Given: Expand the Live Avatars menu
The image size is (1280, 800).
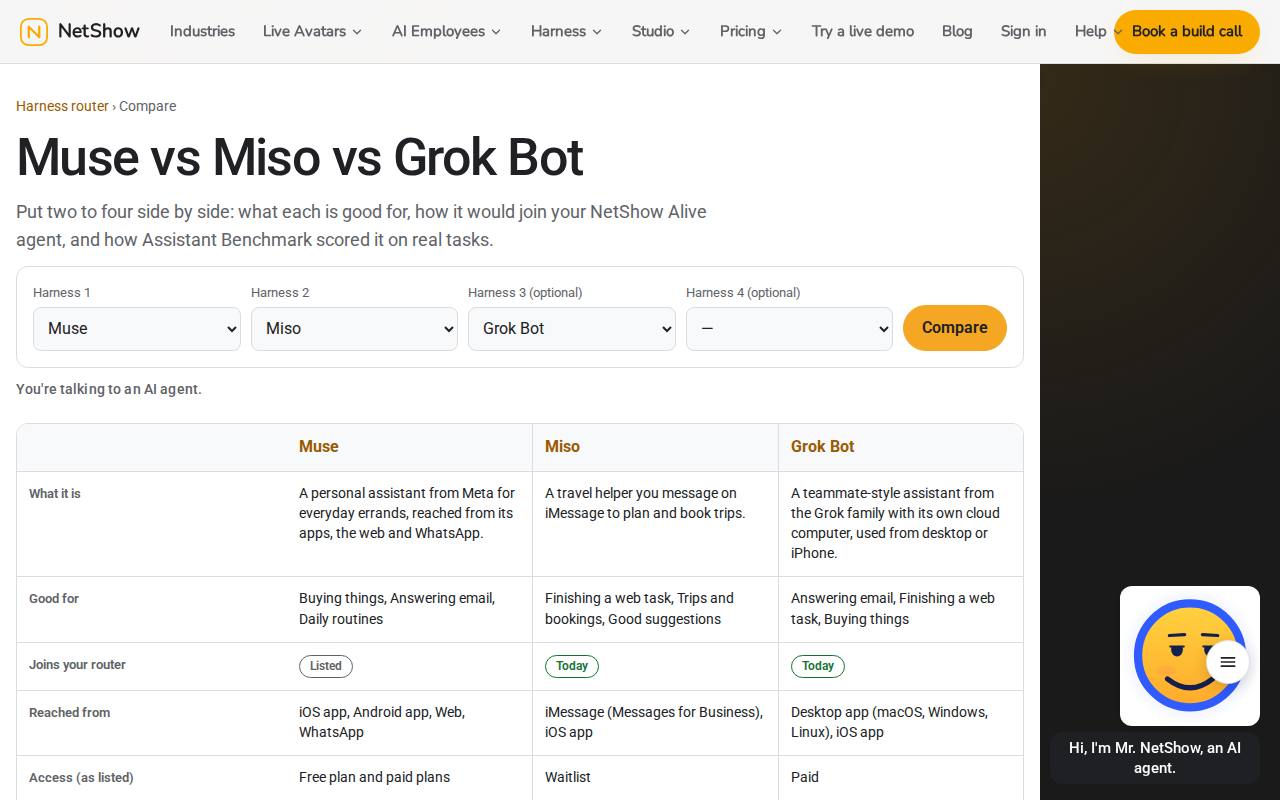Looking at the screenshot, I should tap(312, 31).
